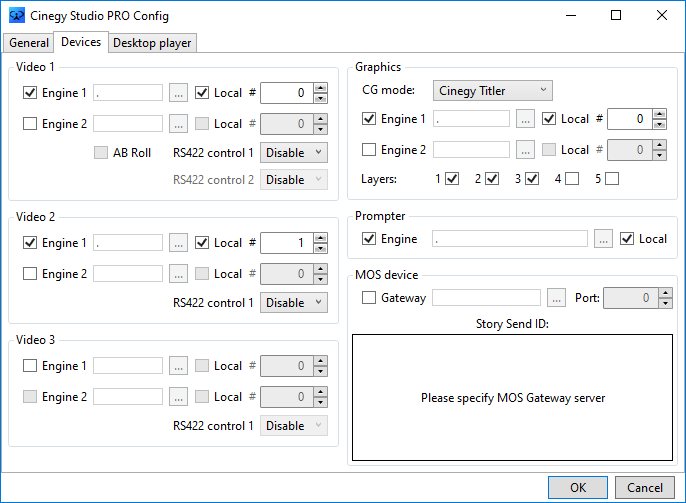Enable the MOS Gateway checkbox

369,297
